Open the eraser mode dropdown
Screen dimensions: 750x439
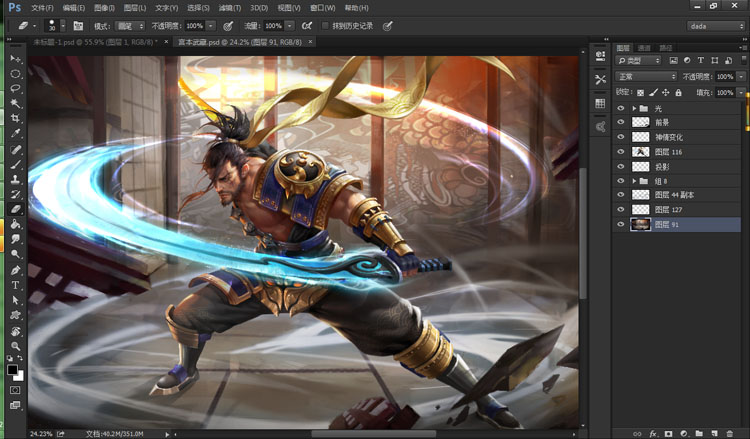(130, 26)
